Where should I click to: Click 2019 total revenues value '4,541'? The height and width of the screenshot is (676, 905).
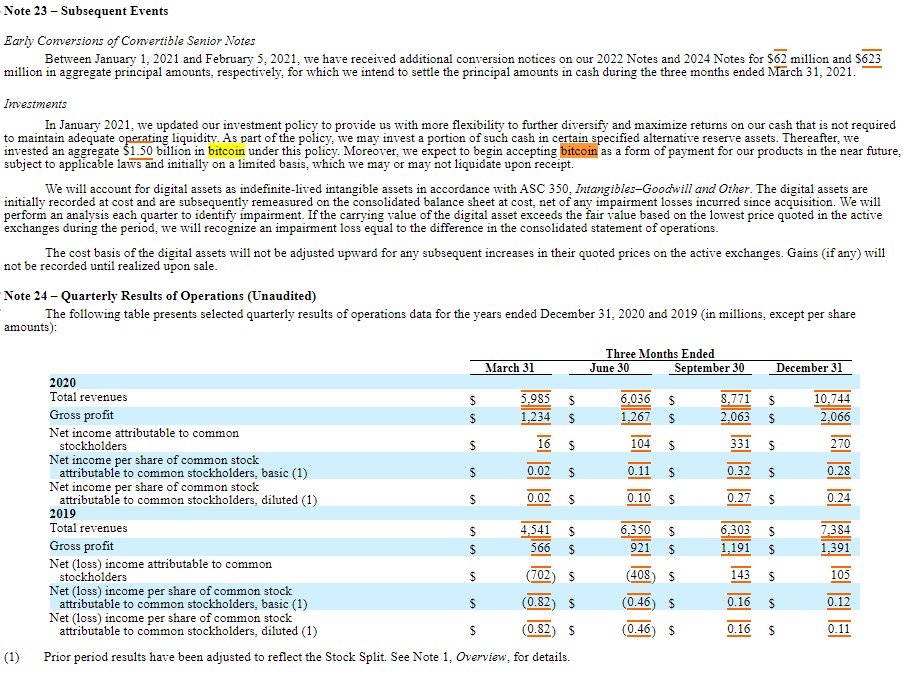point(535,529)
